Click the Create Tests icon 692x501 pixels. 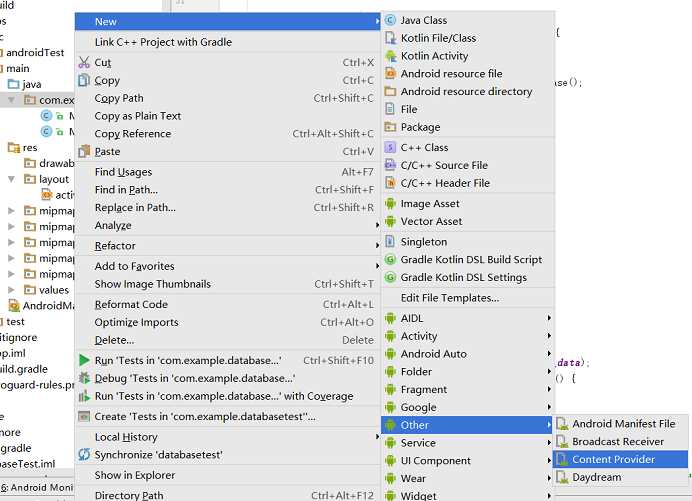pyautogui.click(x=84, y=417)
